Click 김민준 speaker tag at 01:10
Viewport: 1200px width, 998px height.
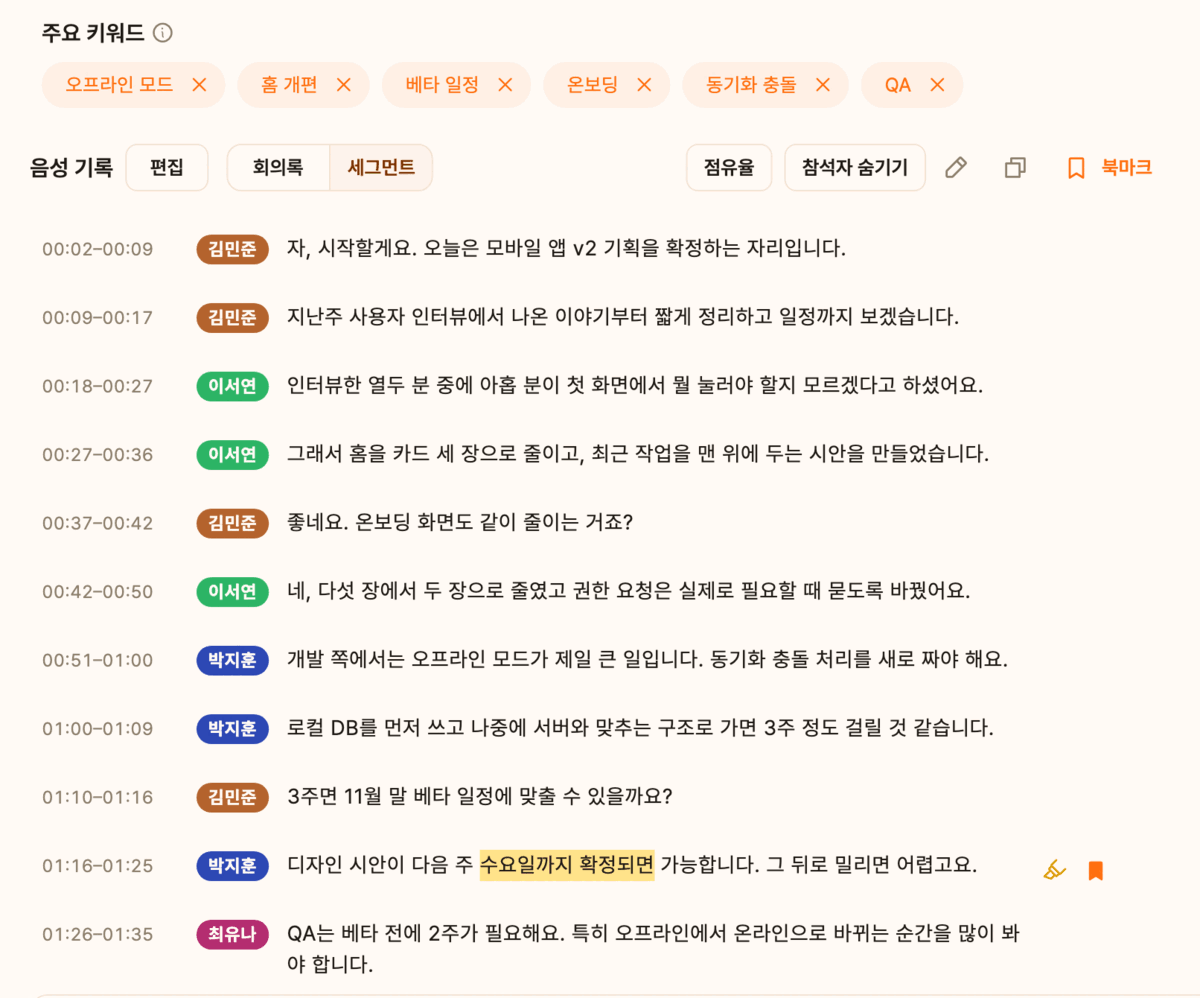(x=233, y=797)
